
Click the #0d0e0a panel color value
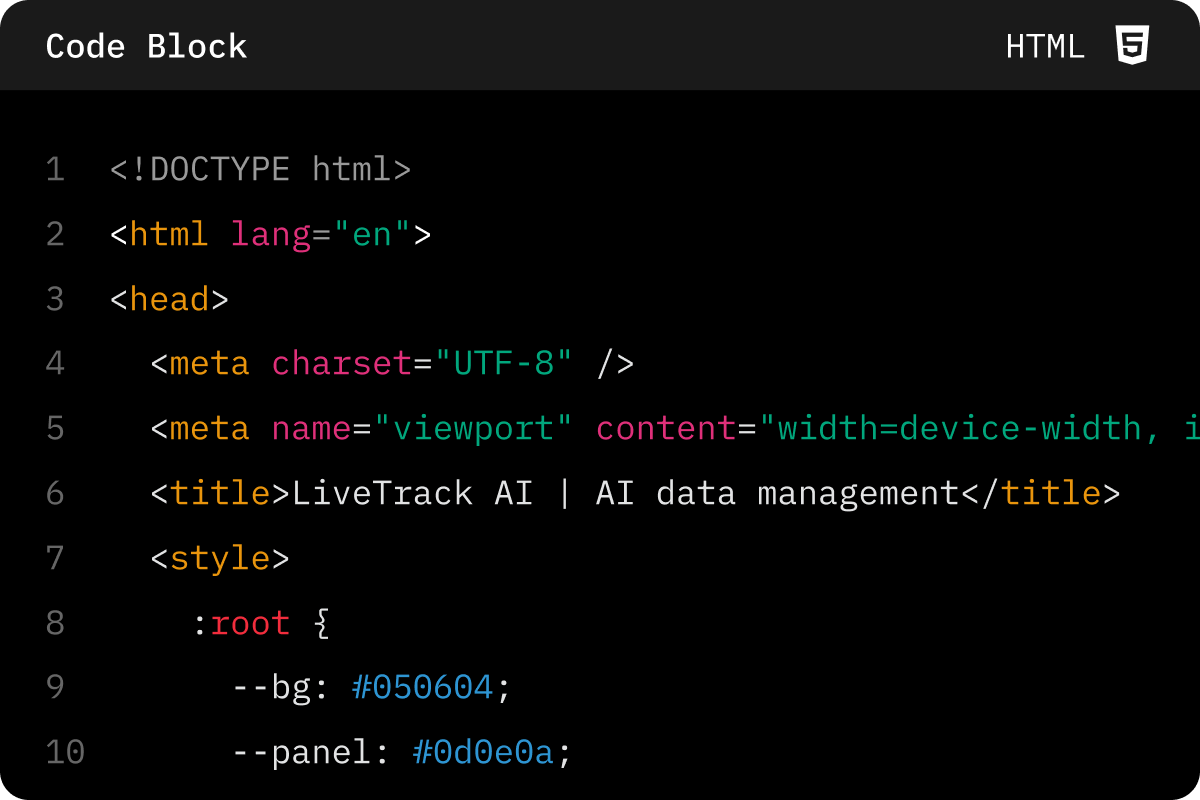tap(483, 751)
